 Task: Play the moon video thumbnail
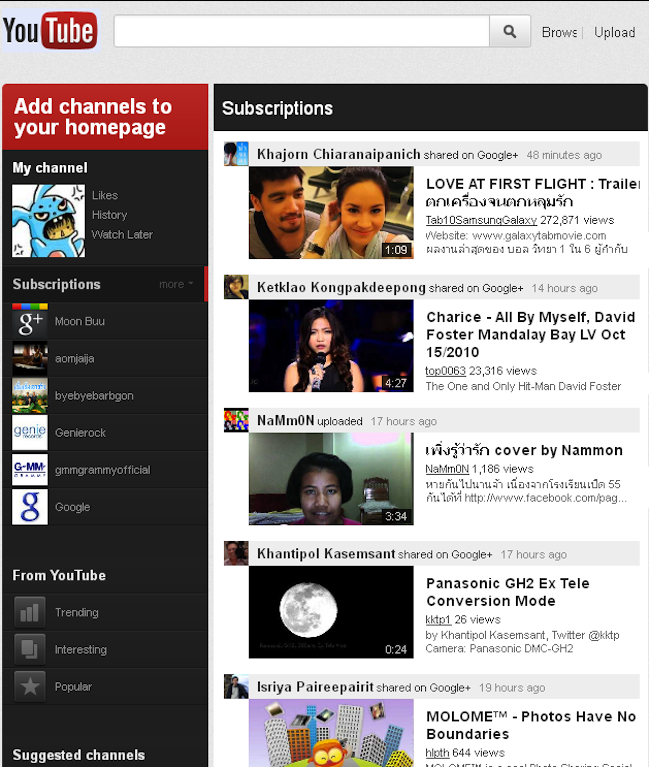(331, 612)
